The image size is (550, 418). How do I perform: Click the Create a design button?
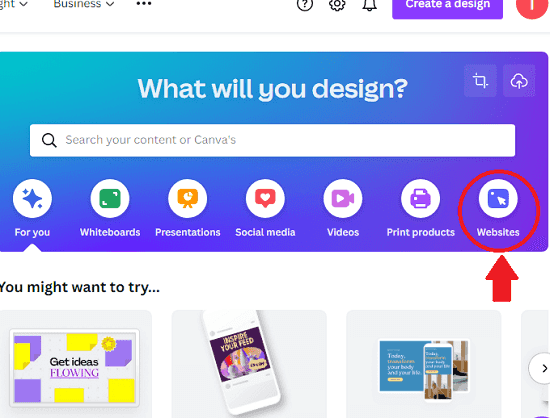[x=448, y=6]
